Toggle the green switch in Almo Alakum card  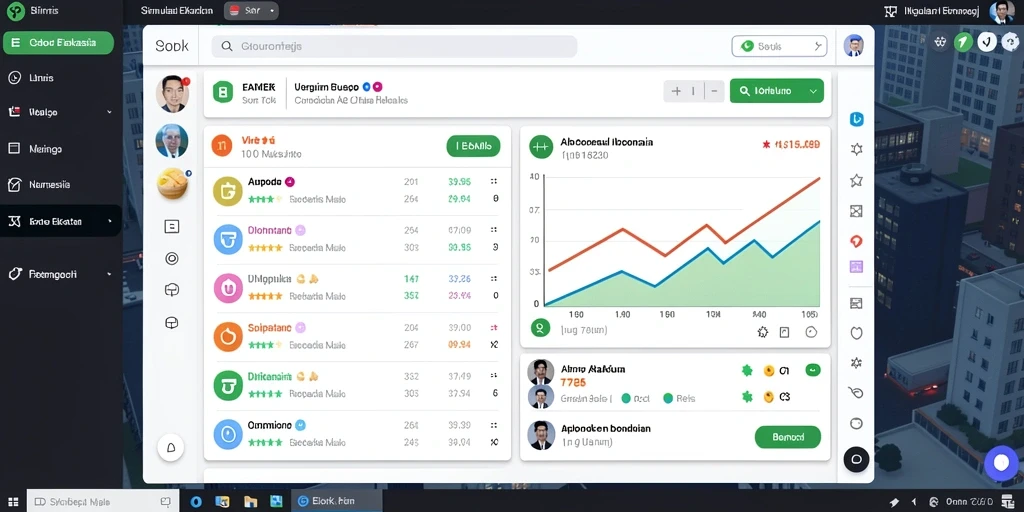[813, 370]
